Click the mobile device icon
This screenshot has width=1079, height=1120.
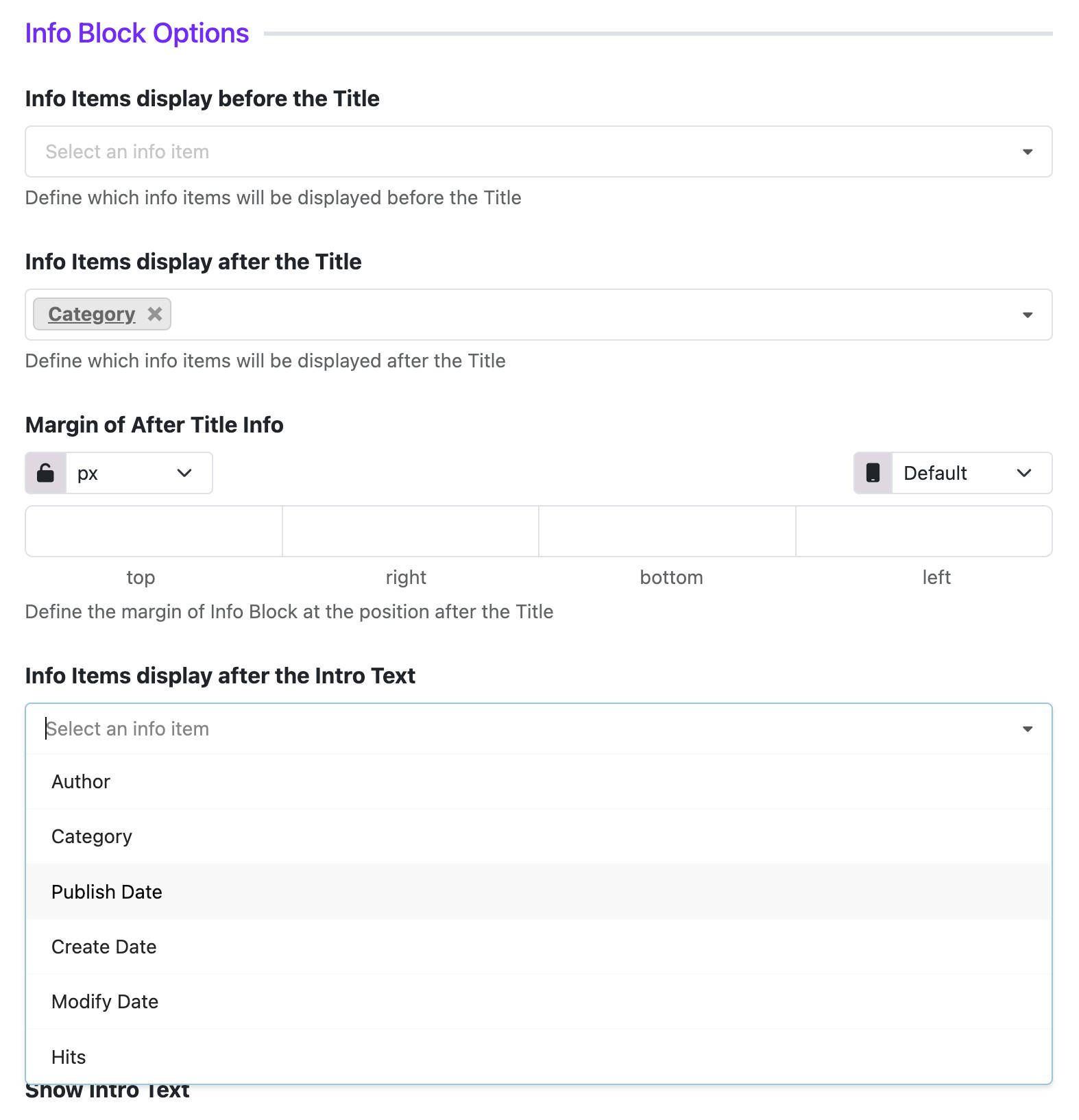pos(873,473)
